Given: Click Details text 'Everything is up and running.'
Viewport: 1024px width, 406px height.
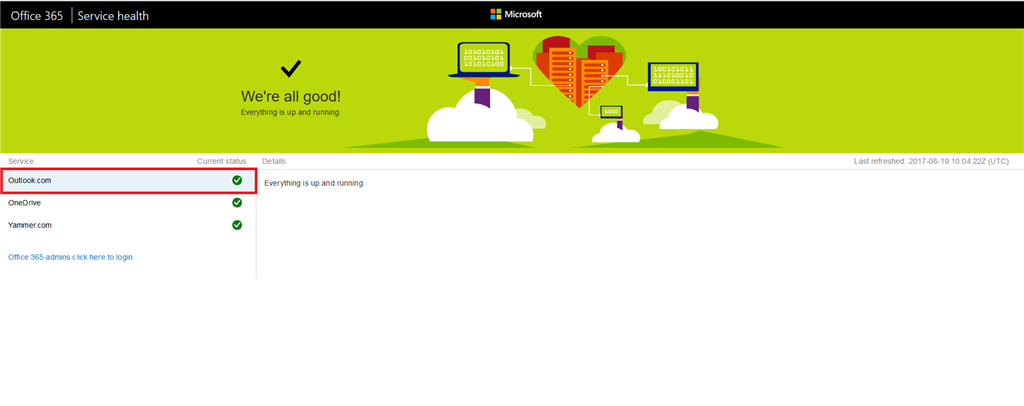Looking at the screenshot, I should point(314,183).
